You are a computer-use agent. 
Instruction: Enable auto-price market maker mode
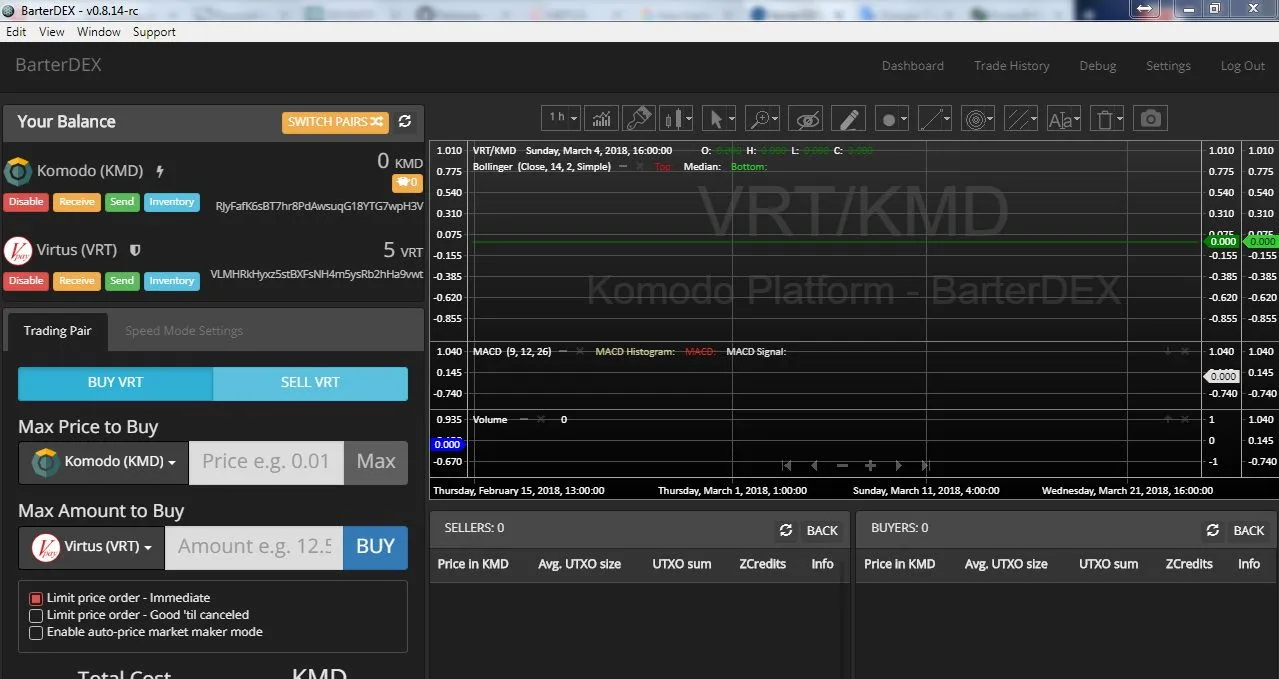(x=36, y=632)
